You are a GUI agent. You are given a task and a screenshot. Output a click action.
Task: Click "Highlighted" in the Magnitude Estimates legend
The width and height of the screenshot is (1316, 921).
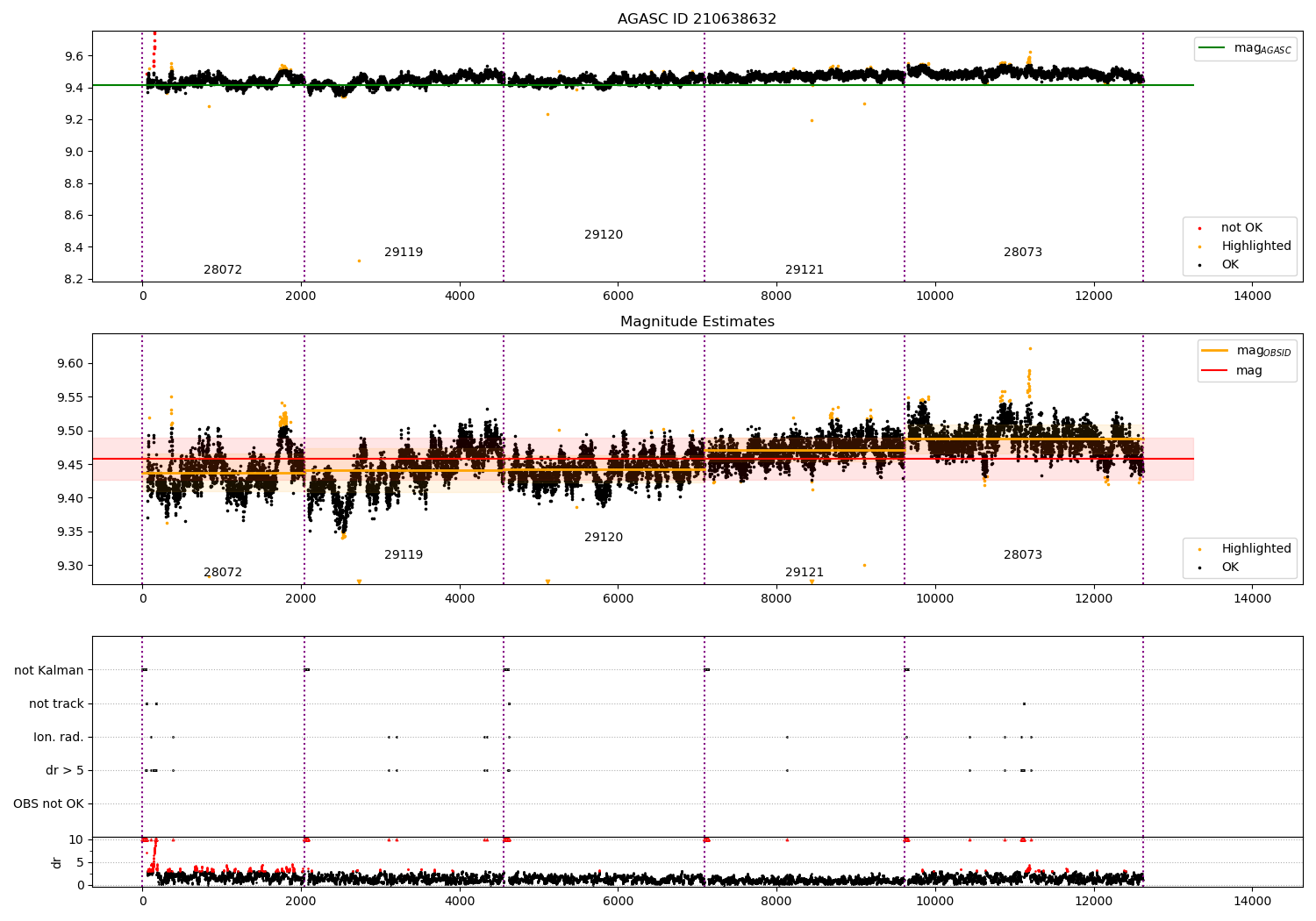point(1256,548)
